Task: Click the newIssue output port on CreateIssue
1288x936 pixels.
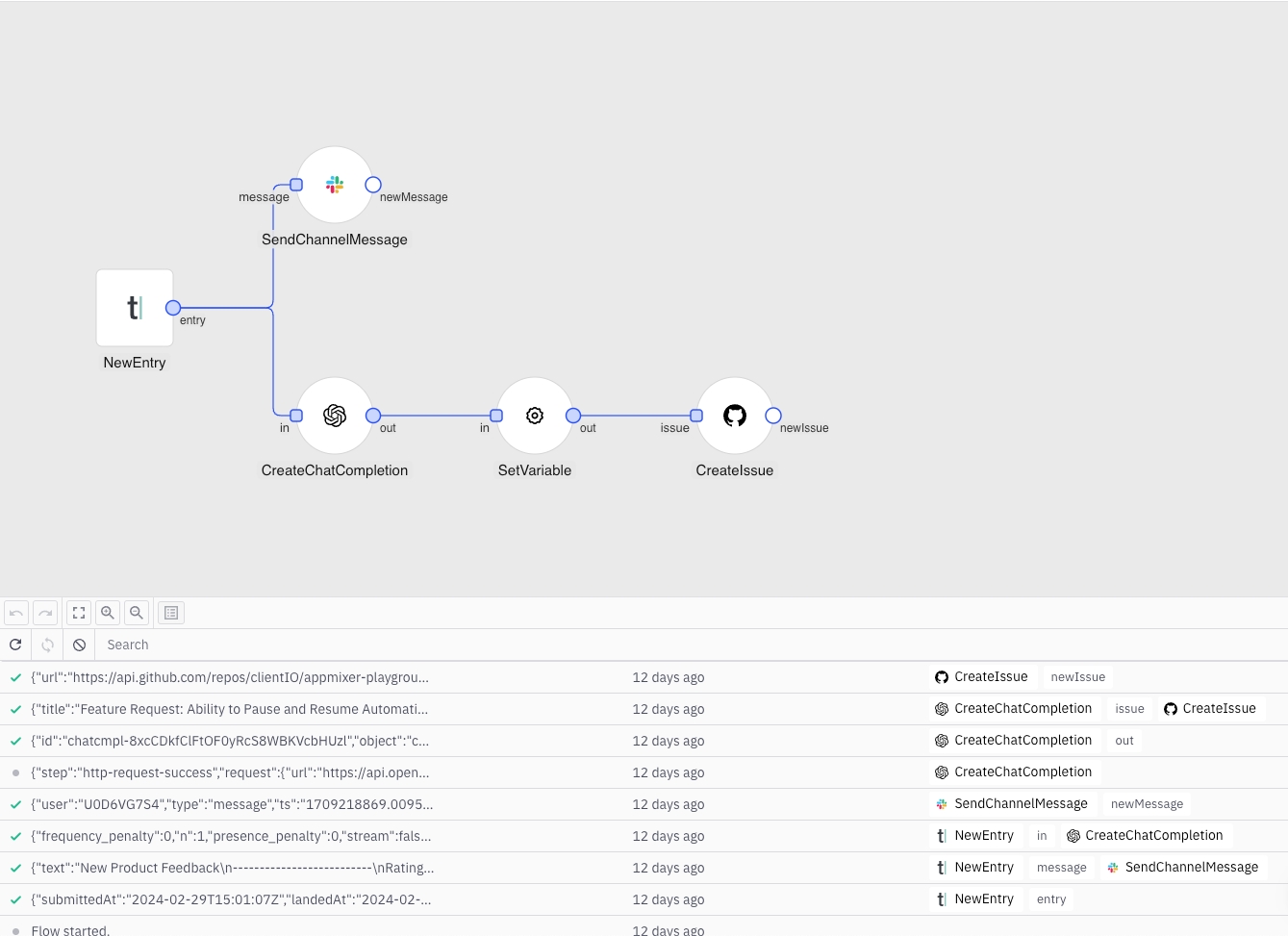Action: coord(773,416)
